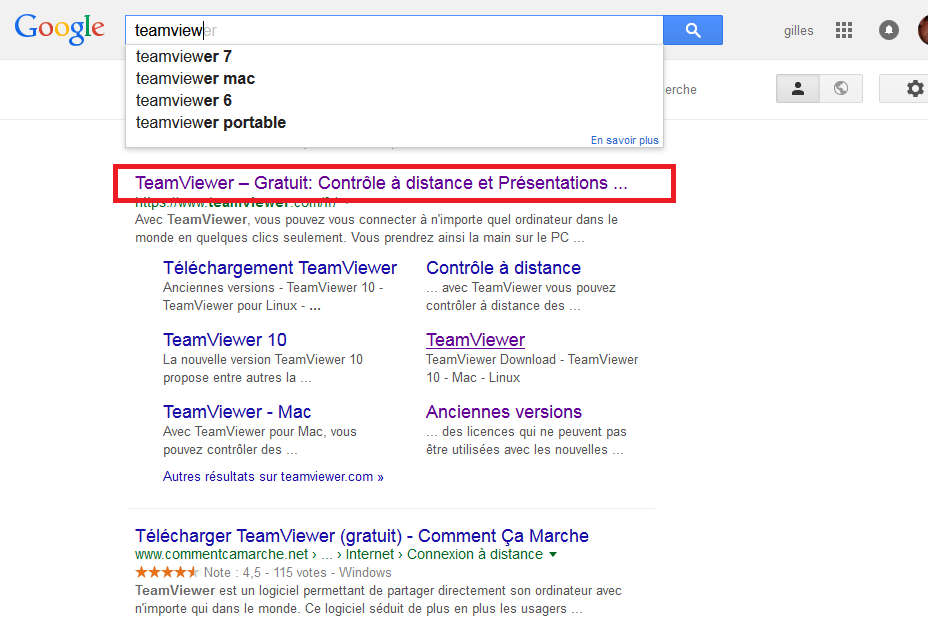Expand the green arrow beside commentcamarche URL
The height and width of the screenshot is (627, 928).
click(x=553, y=555)
